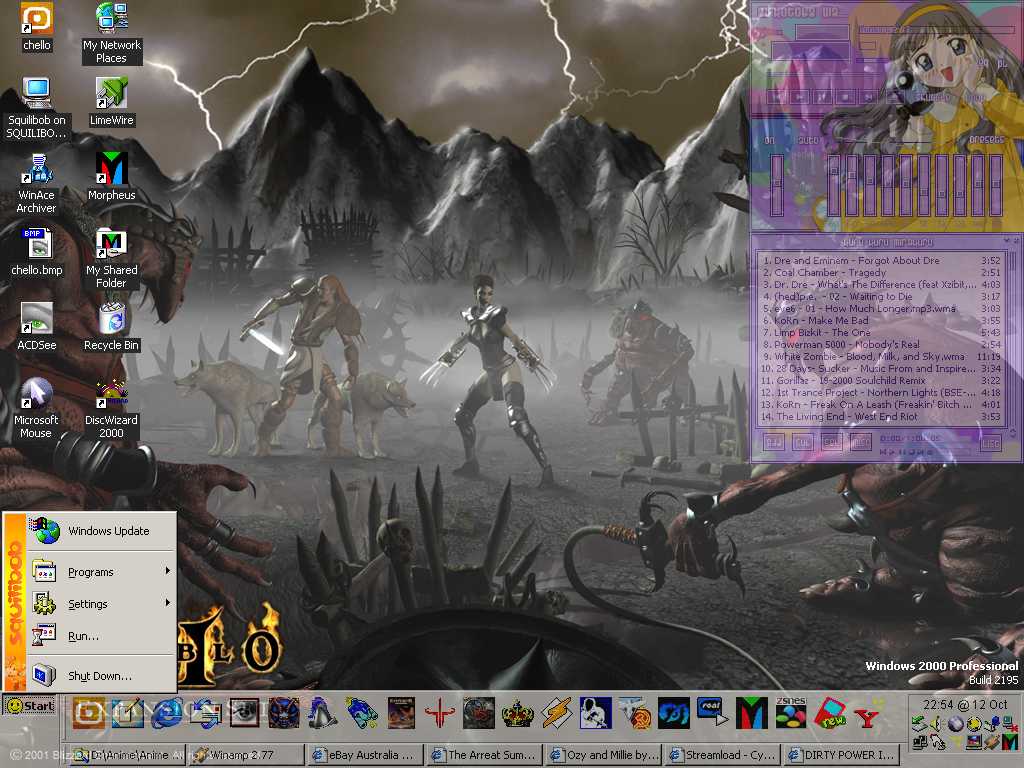Screen dimensions: 1024x768
Task: Open chello.bmp file on desktop
Action: point(37,252)
